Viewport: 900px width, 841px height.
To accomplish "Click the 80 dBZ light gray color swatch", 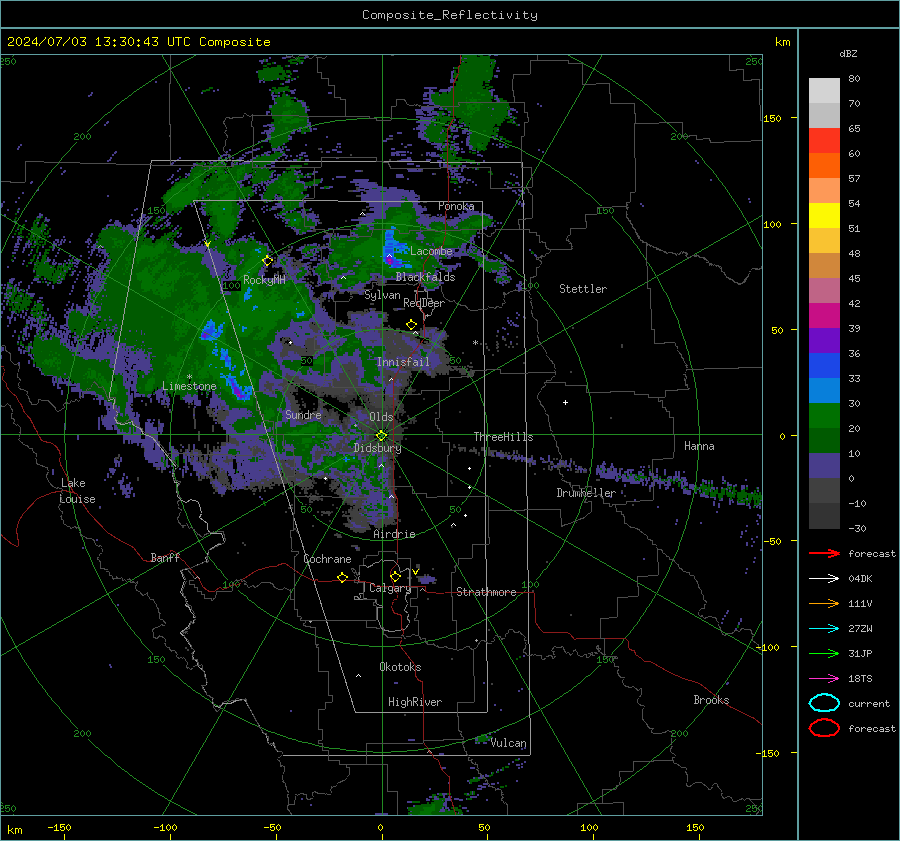I will [824, 90].
